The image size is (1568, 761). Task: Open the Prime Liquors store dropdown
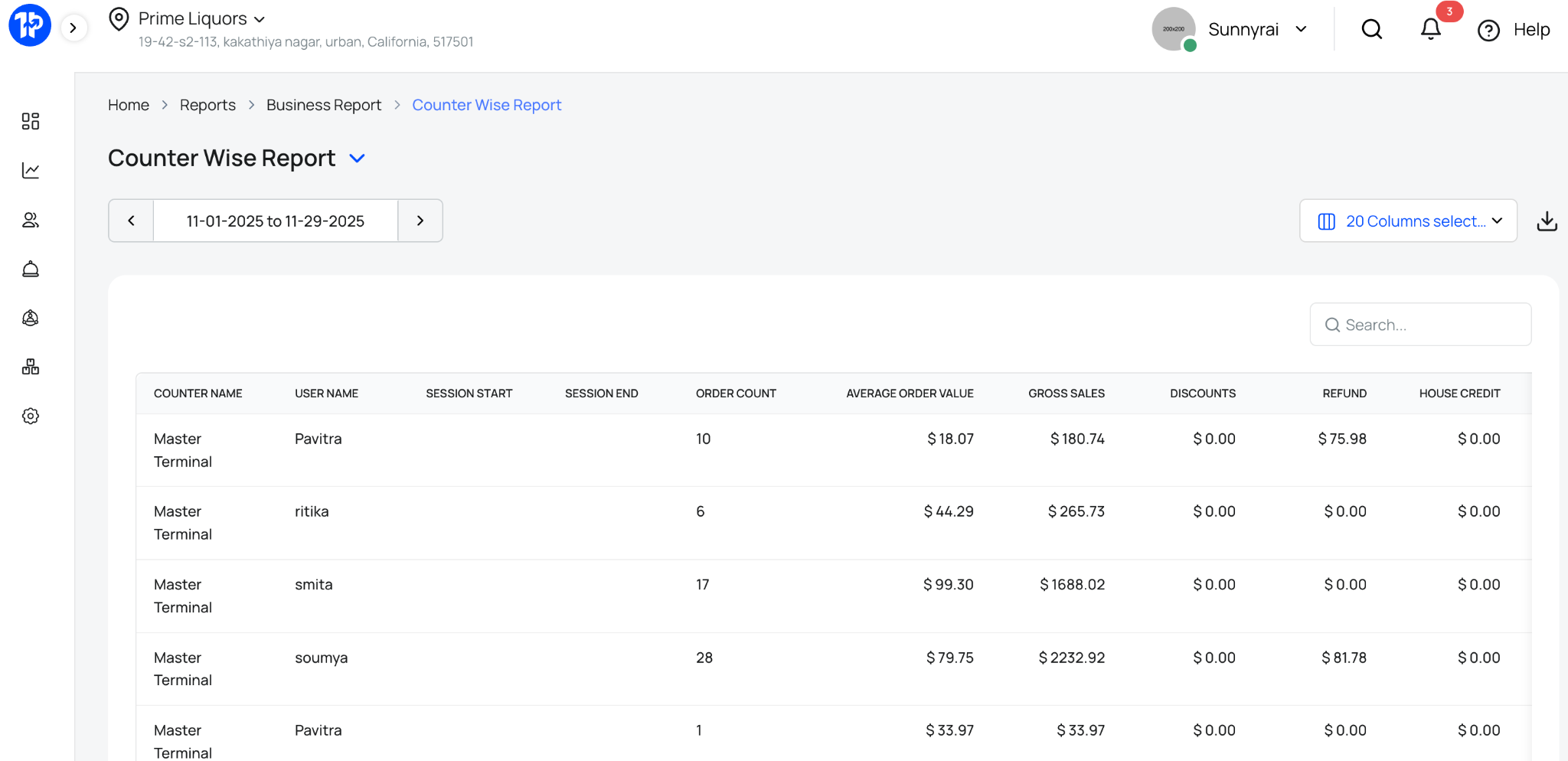(201, 18)
